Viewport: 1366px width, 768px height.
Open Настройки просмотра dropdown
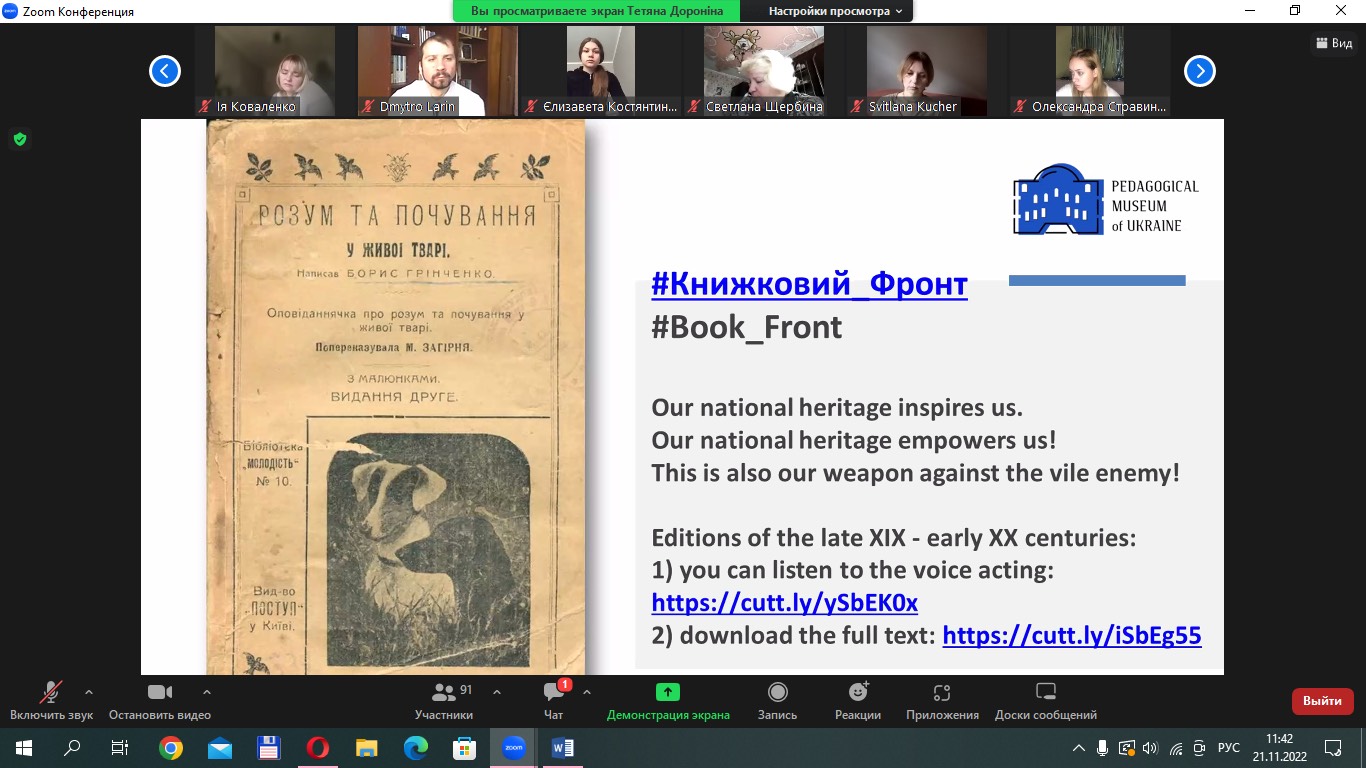pos(834,11)
